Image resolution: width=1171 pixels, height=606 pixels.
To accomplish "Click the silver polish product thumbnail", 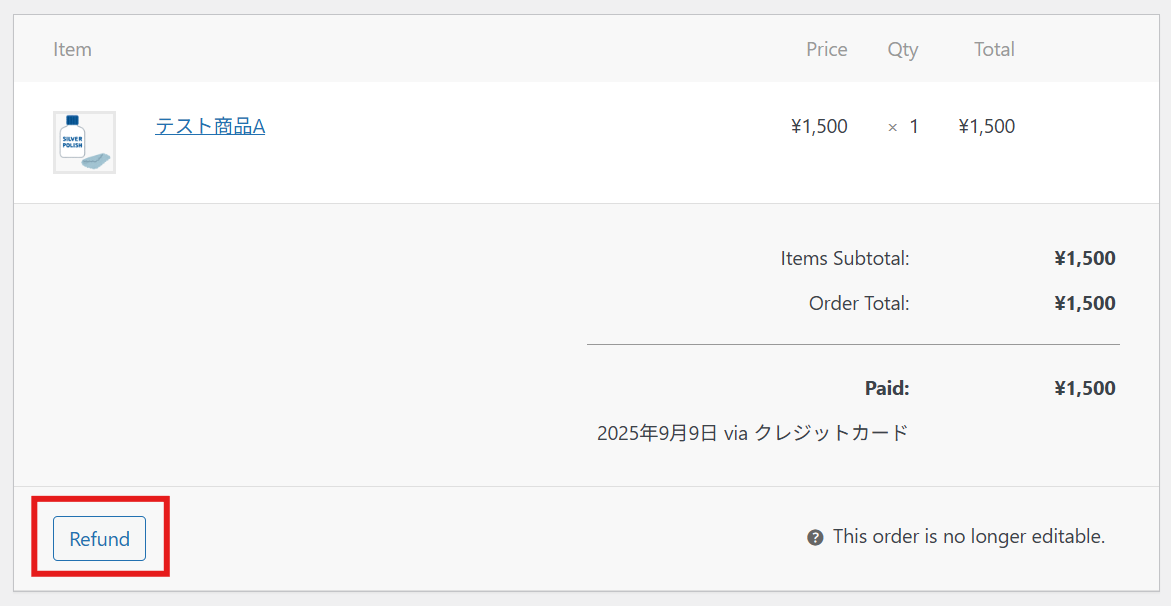I will [x=84, y=142].
